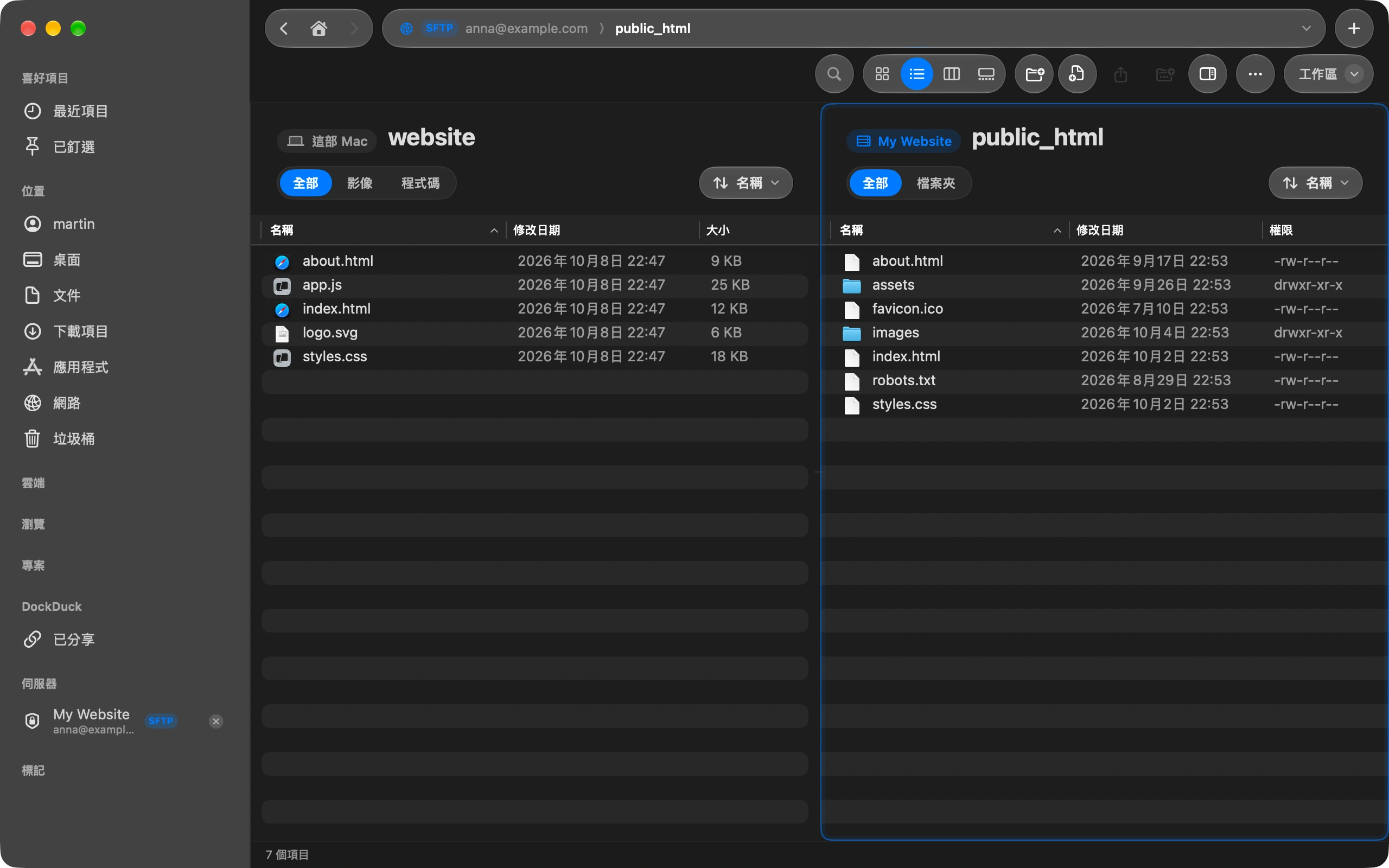Open 名稱 sort dropdown in public_html pane
This screenshot has width=1389, height=868.
click(1315, 183)
